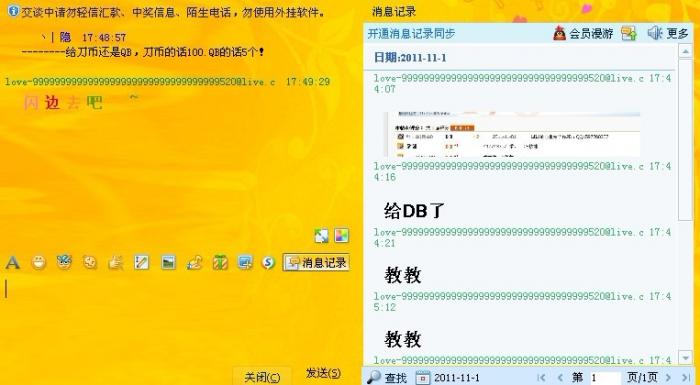
Task: Click the 查找 search button
Action: [387, 377]
